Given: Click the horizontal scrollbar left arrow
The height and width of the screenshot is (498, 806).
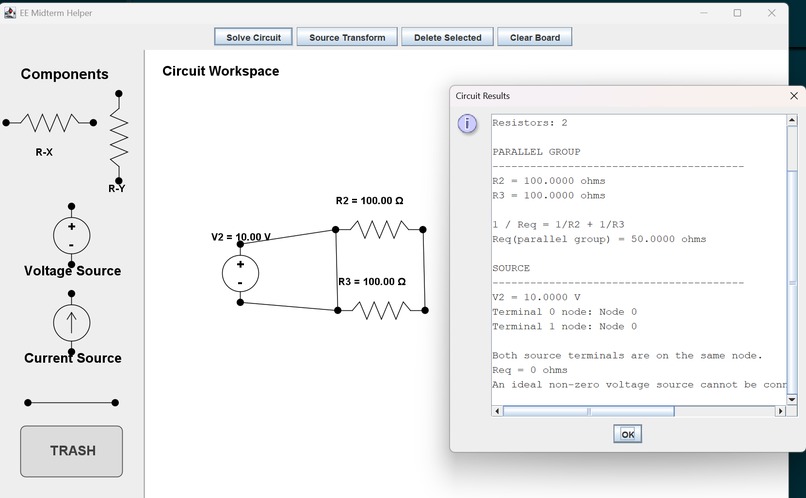Looking at the screenshot, I should click(497, 411).
